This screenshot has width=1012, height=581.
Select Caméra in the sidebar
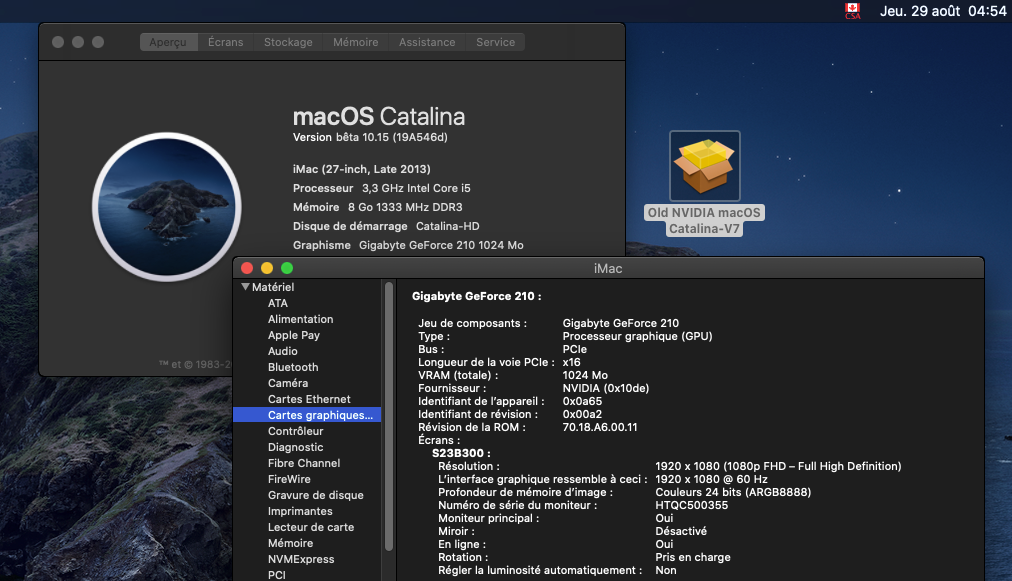coord(288,383)
